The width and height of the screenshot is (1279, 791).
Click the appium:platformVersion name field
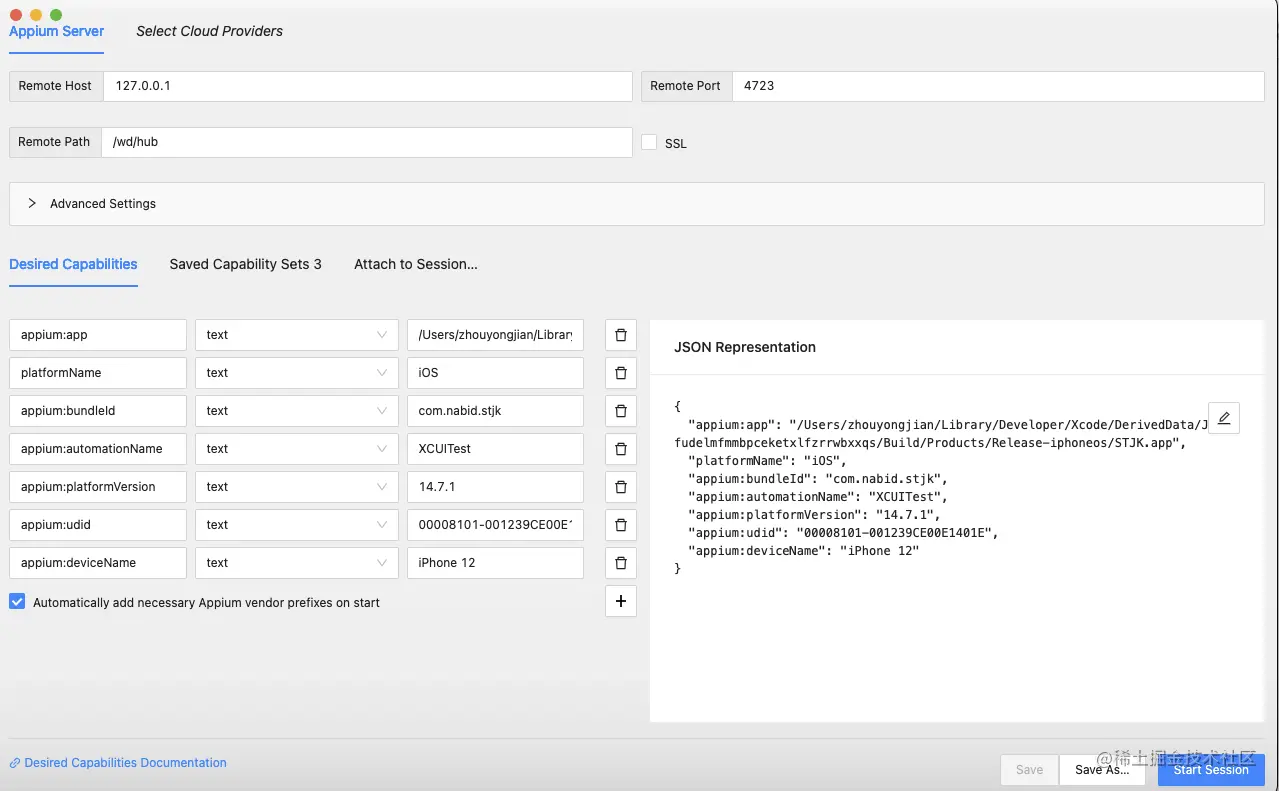click(x=98, y=487)
